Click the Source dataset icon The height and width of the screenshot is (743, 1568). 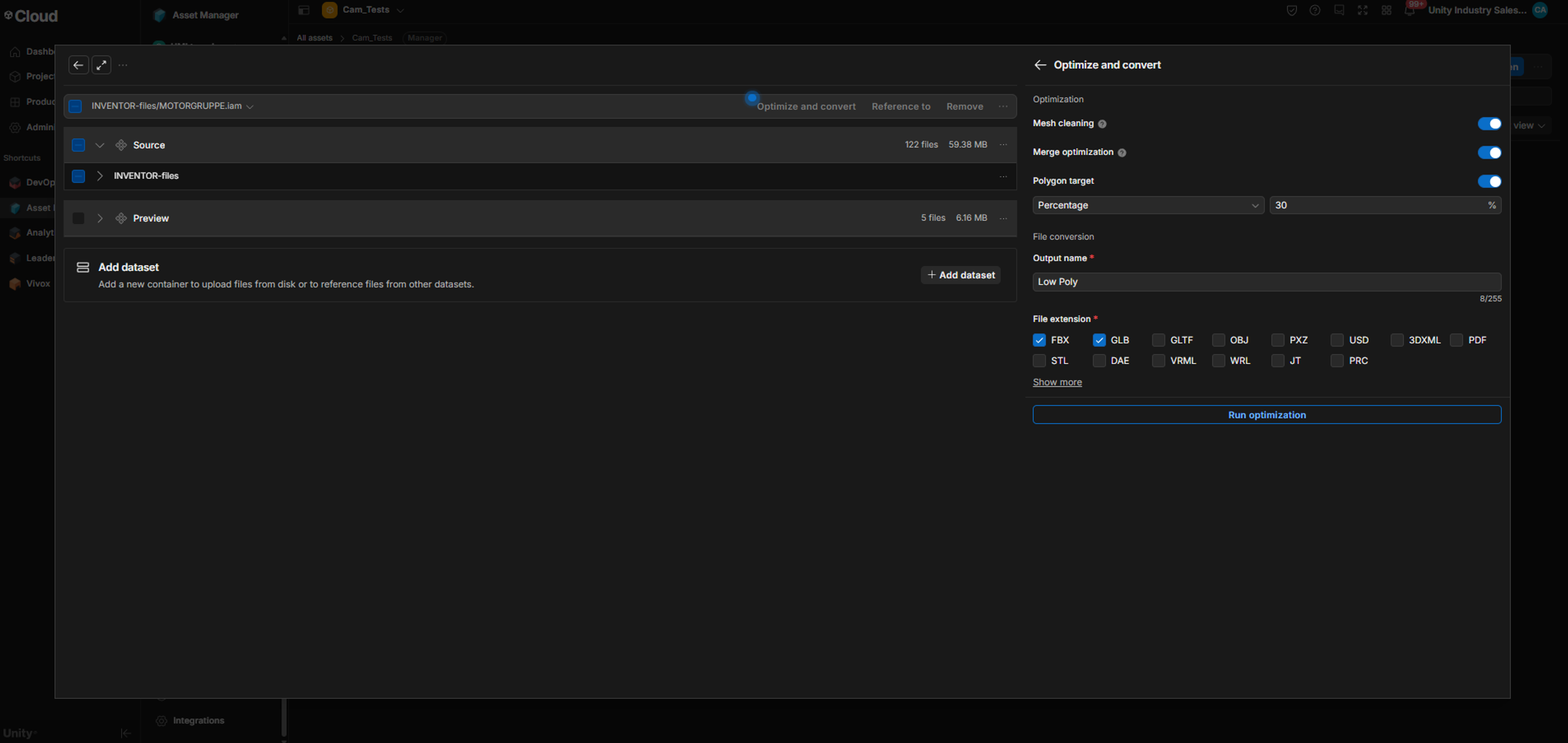click(x=121, y=145)
